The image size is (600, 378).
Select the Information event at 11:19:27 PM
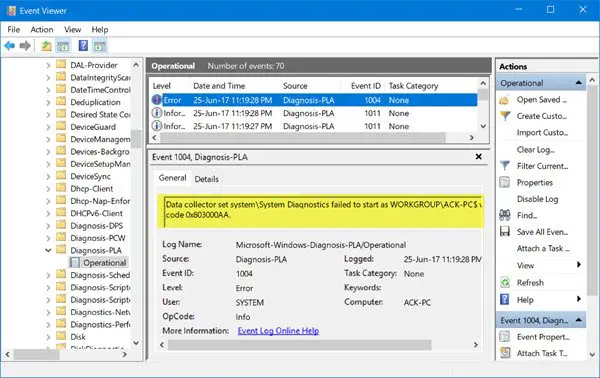(x=314, y=126)
